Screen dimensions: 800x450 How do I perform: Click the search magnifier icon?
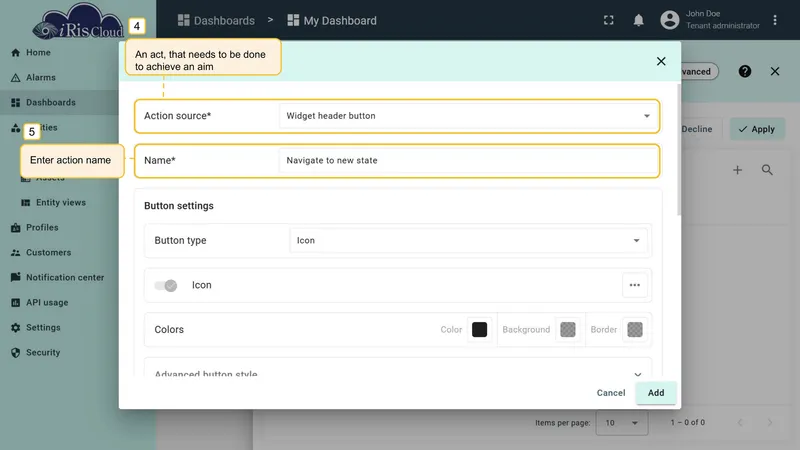[767, 170]
